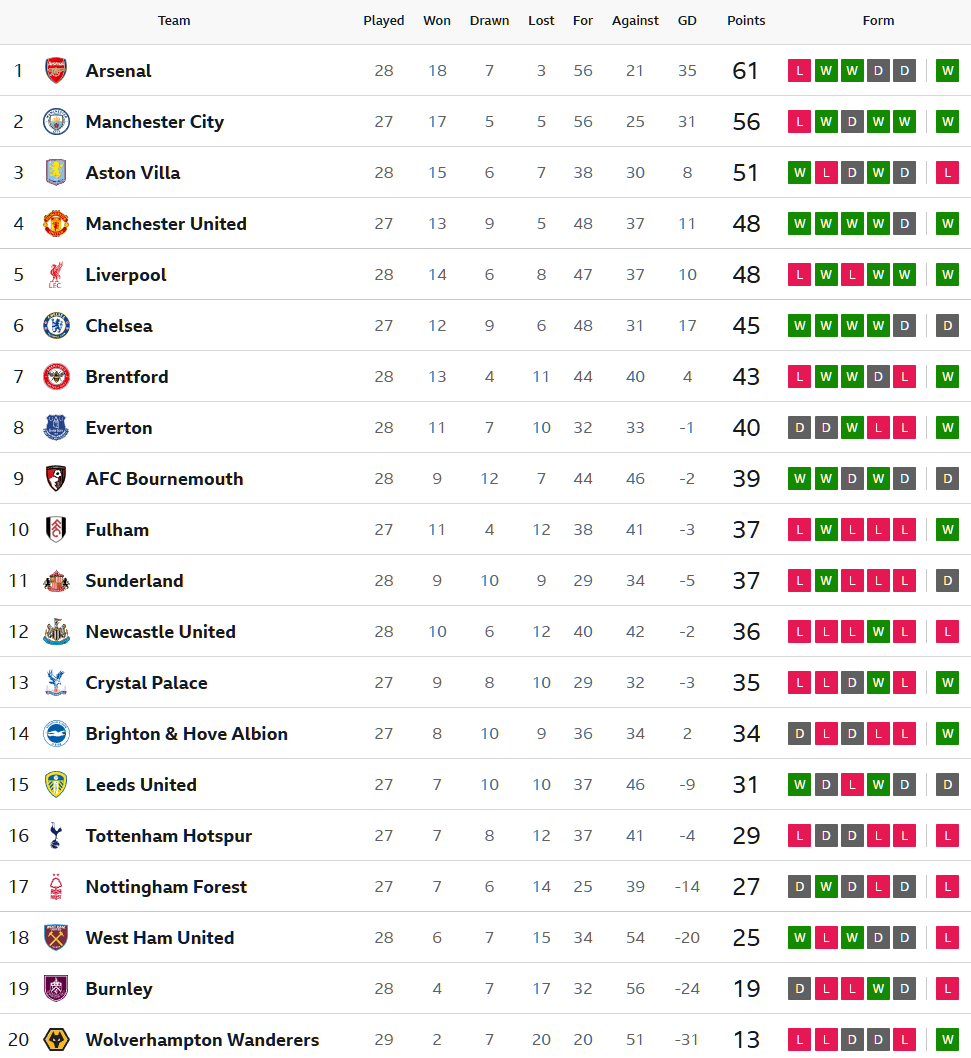Click the Burnley club crest
This screenshot has height=1058, width=971.
(56, 989)
